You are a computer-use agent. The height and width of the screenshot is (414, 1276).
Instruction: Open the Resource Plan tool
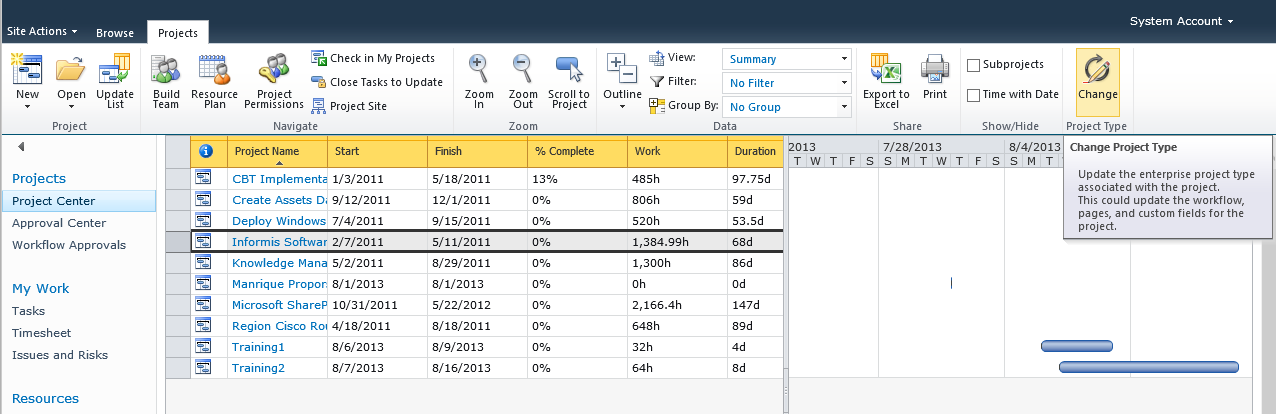point(214,72)
